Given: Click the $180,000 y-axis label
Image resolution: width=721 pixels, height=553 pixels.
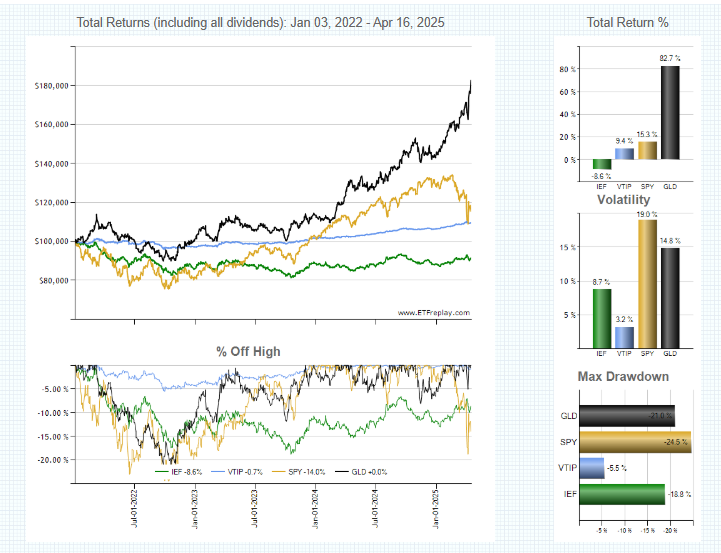Looking at the screenshot, I should (49, 85).
